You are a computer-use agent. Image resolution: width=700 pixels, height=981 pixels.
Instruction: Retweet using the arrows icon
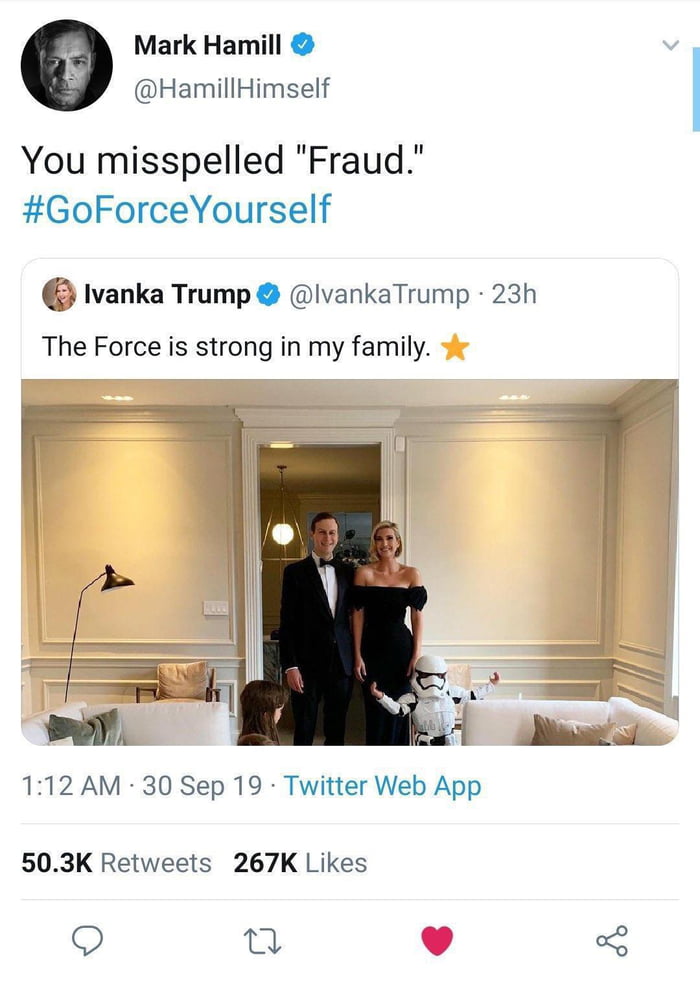262,940
